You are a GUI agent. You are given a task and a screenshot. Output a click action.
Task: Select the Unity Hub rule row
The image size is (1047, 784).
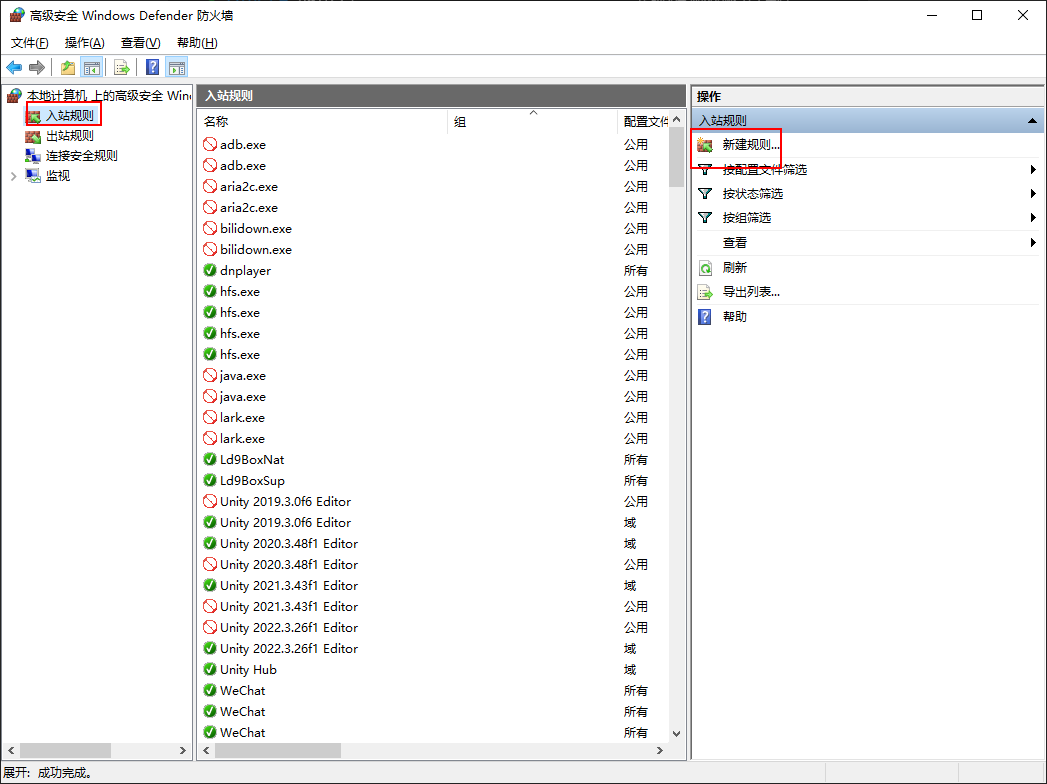click(434, 669)
